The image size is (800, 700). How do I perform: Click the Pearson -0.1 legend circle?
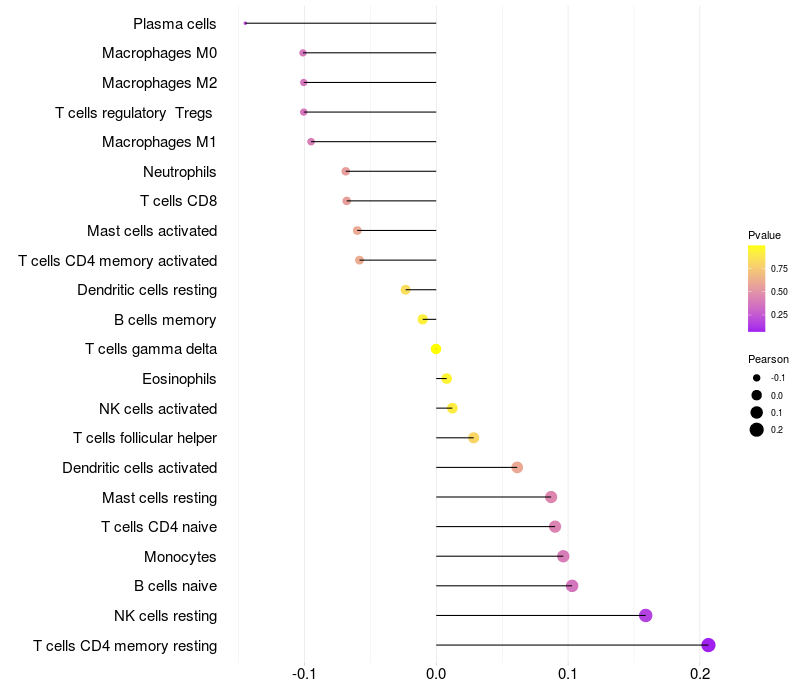click(757, 378)
